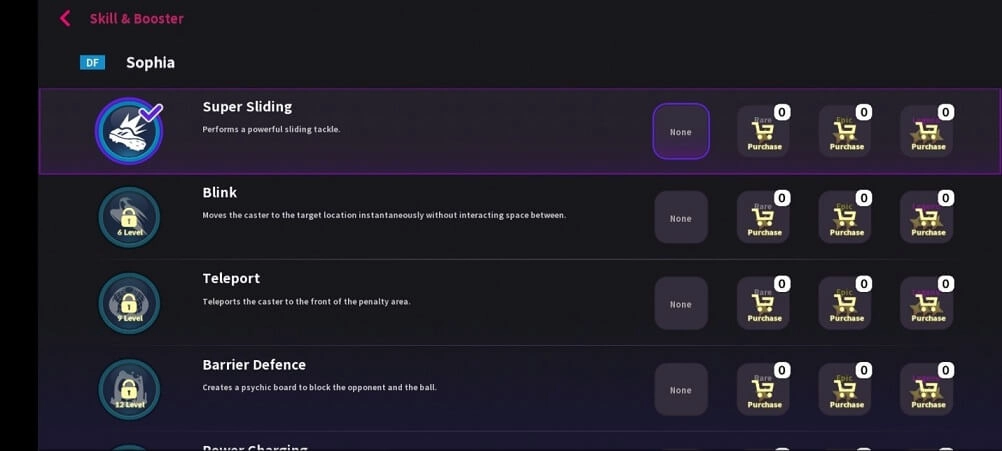1002x451 pixels.
Task: Select None booster for Teleport
Action: (x=681, y=304)
